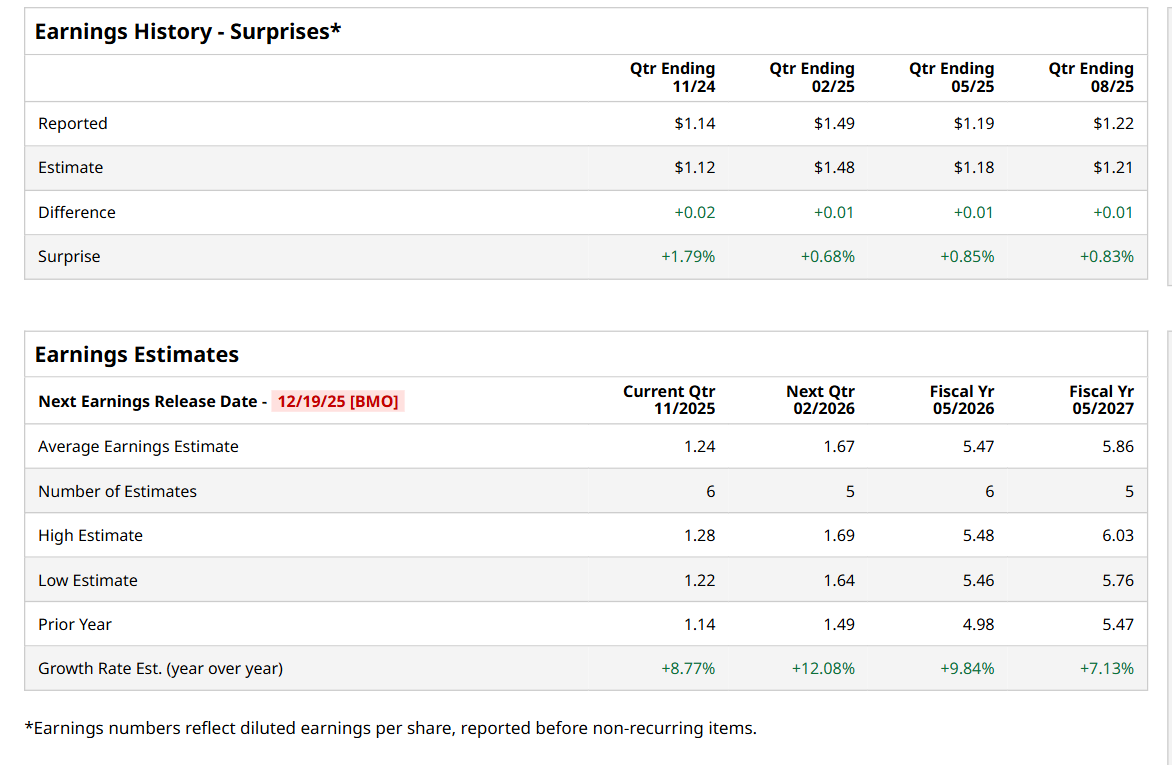Screen dimensions: 1172x765
Task: Select the Reported row label
Action: point(73,124)
